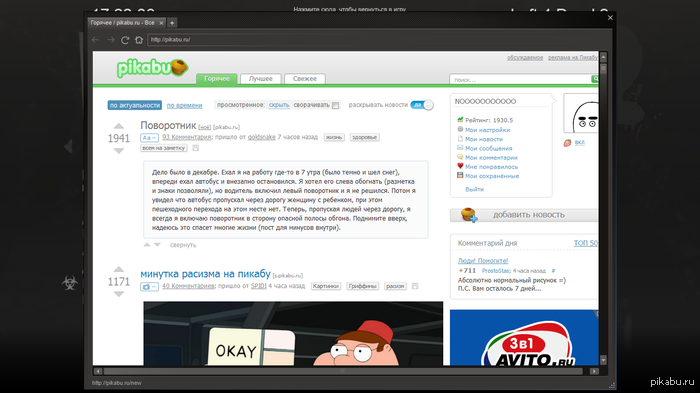The width and height of the screenshot is (700, 393).
Task: Open '93 Комментария' link
Action: pyautogui.click(x=187, y=137)
